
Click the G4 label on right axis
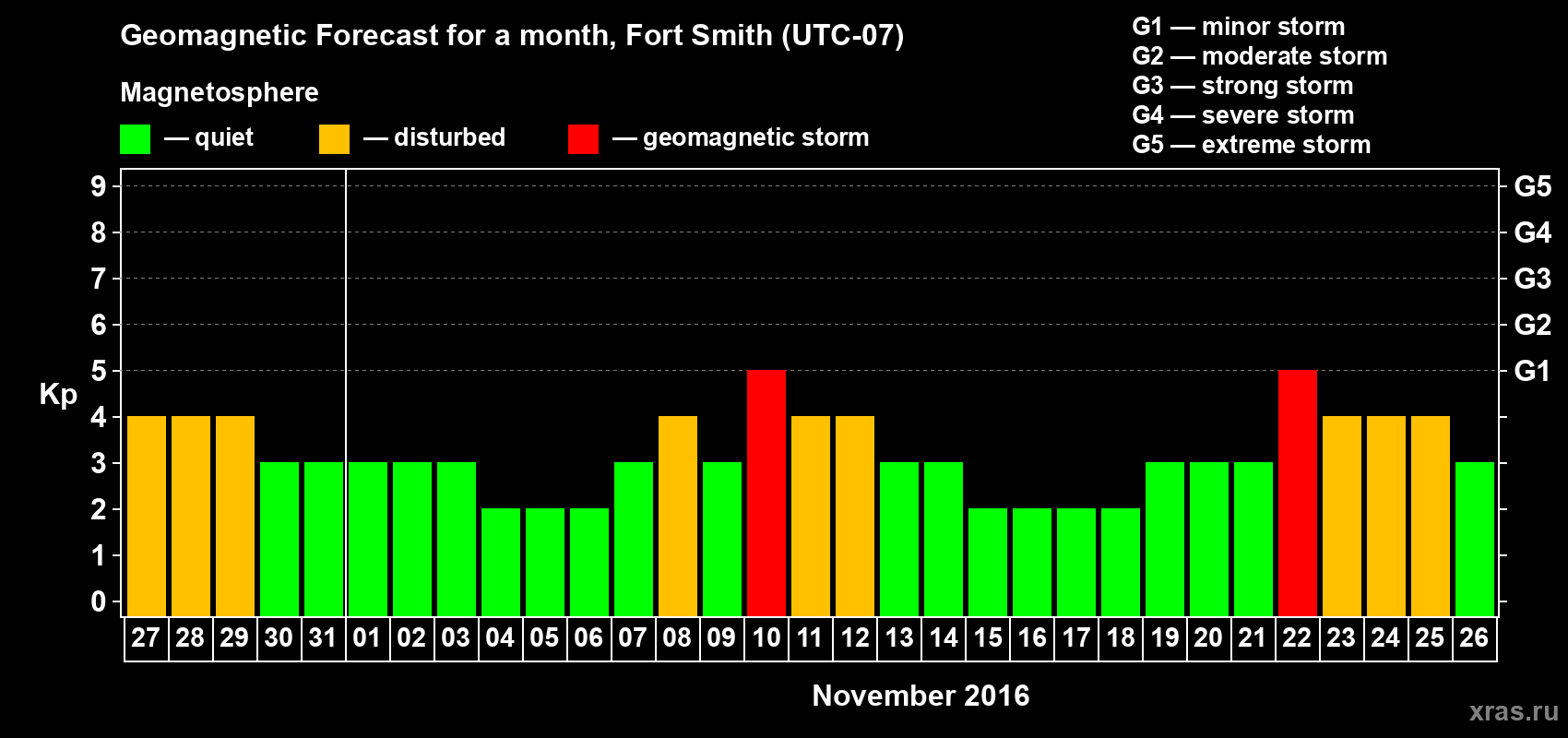[x=1533, y=232]
